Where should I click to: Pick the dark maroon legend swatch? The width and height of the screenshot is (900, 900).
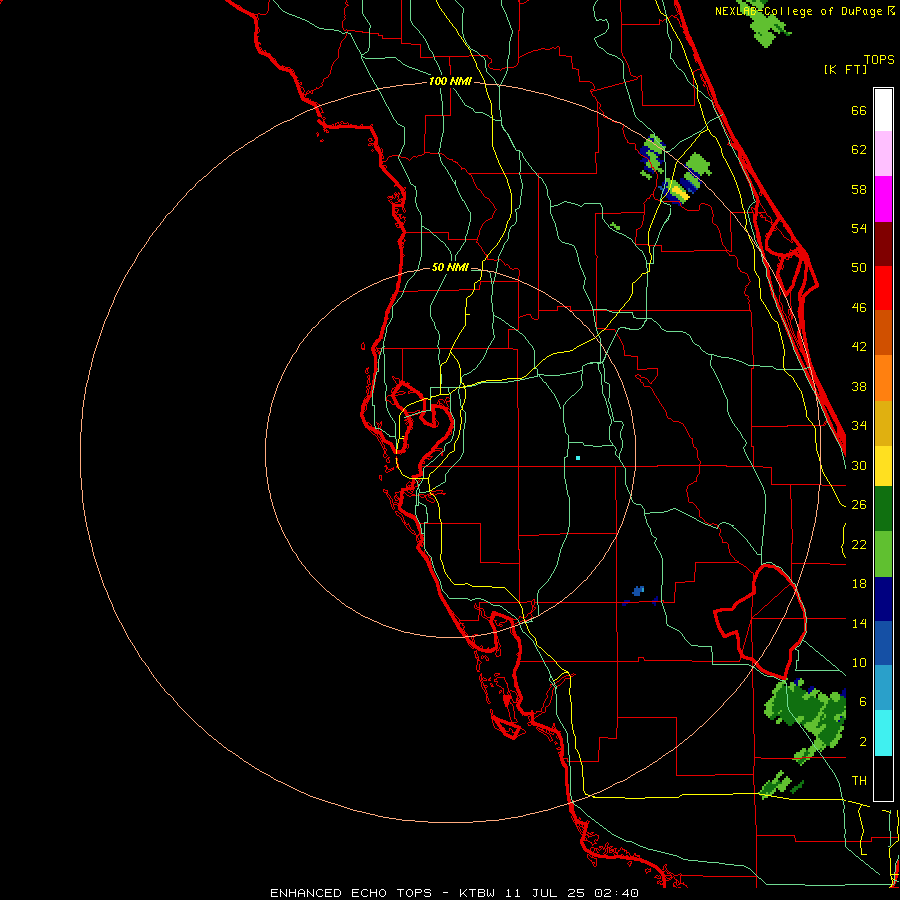click(x=883, y=244)
